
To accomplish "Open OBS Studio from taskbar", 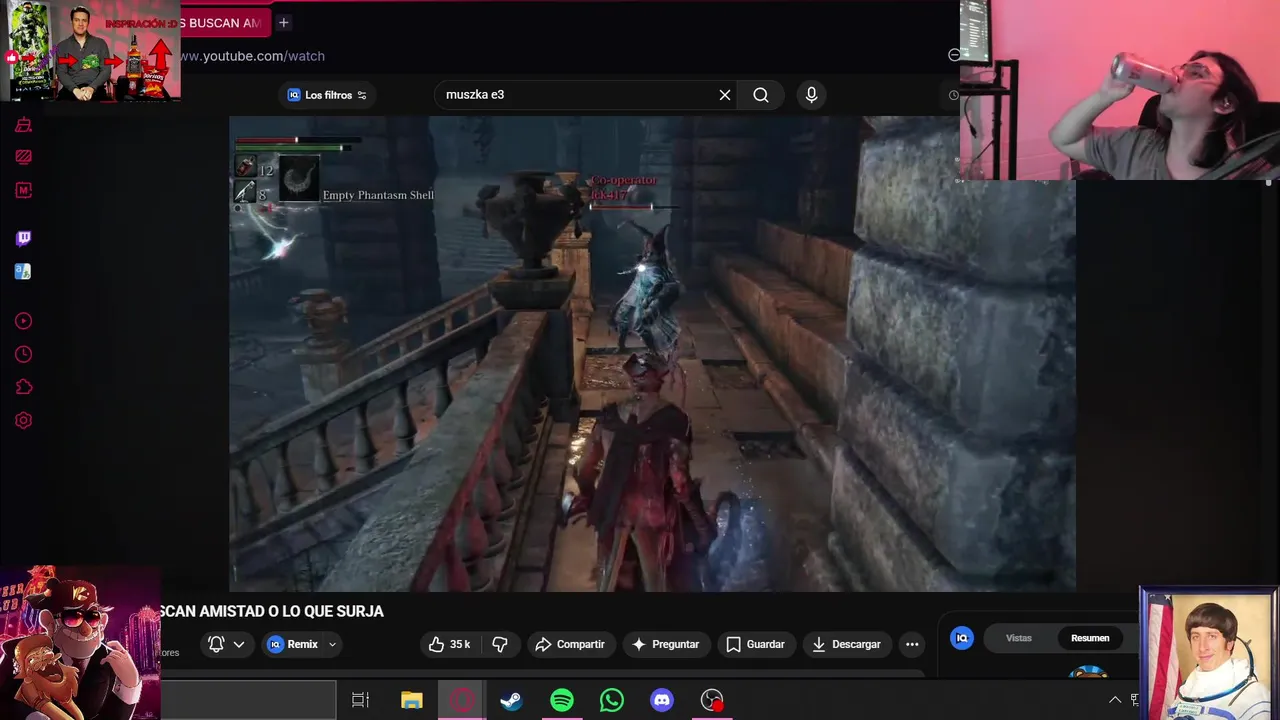I will [x=712, y=700].
